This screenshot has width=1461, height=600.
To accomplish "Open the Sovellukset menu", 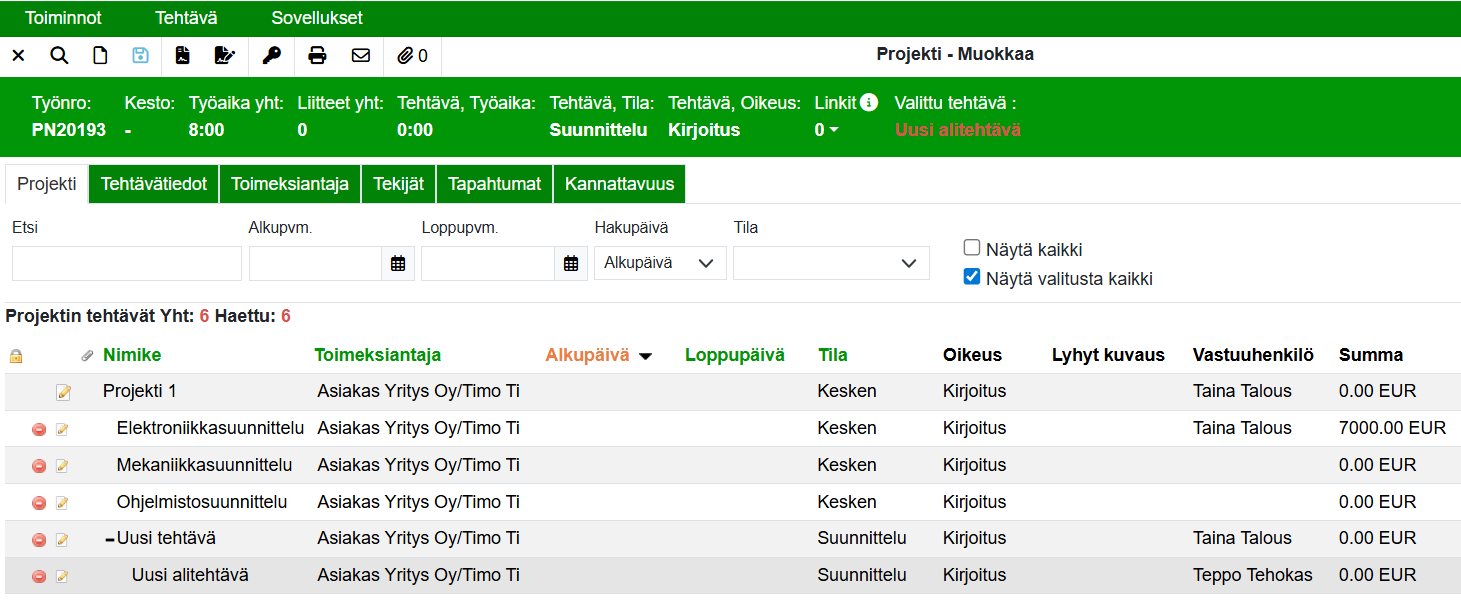I will (317, 18).
